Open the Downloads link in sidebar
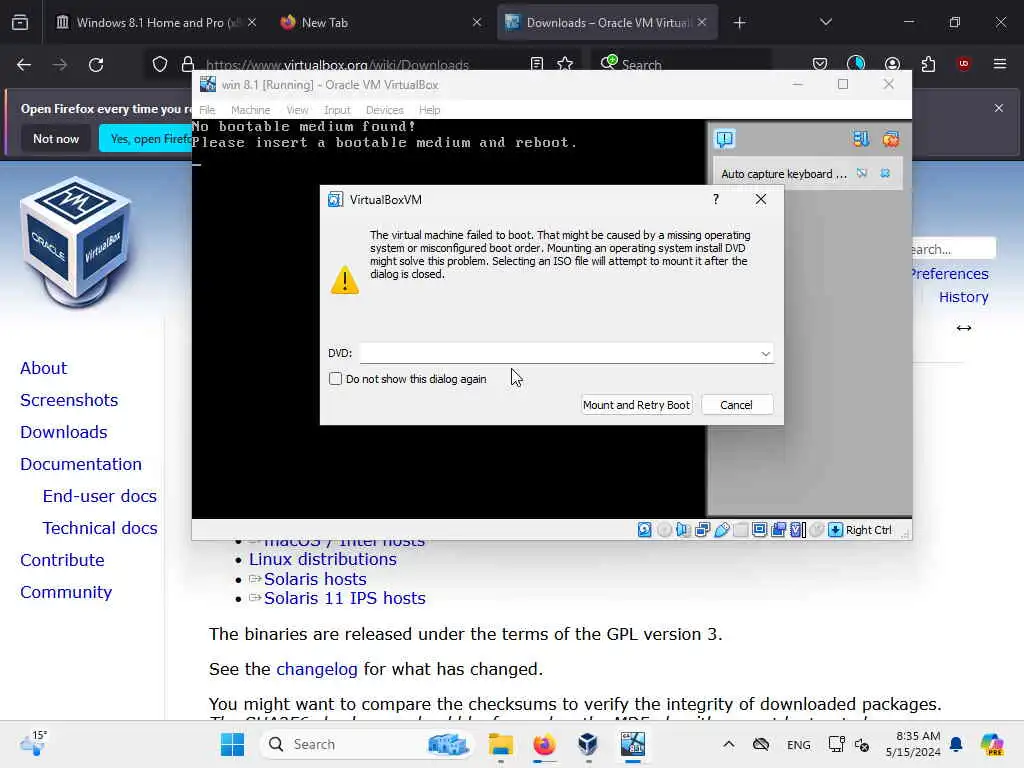The height and width of the screenshot is (768, 1024). (63, 432)
